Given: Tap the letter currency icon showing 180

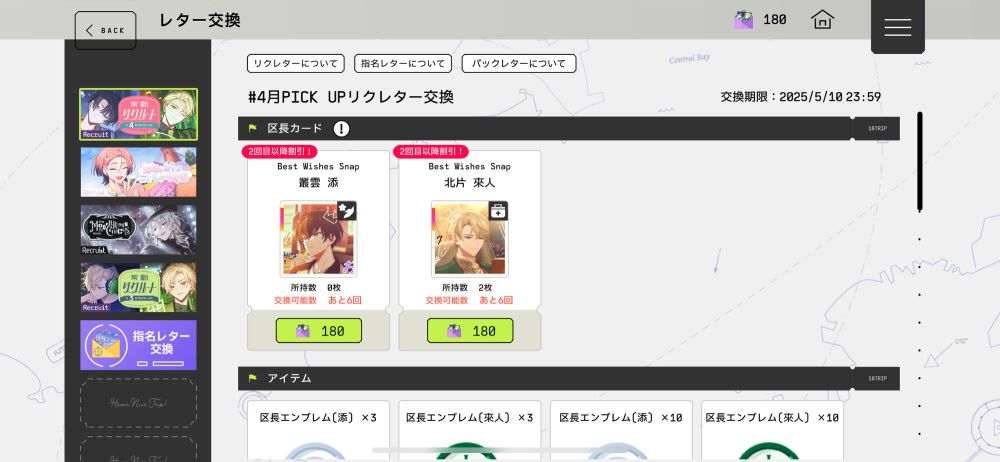Looking at the screenshot, I should (x=743, y=20).
